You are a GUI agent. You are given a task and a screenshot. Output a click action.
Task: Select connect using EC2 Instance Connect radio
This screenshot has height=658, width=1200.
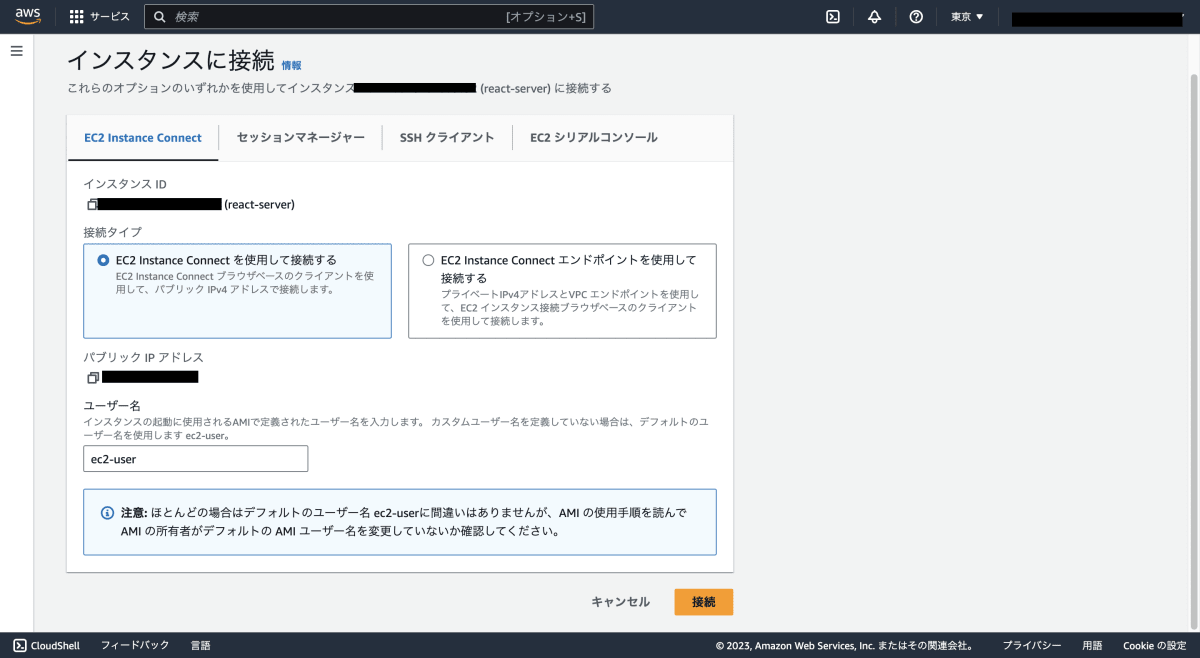click(103, 260)
